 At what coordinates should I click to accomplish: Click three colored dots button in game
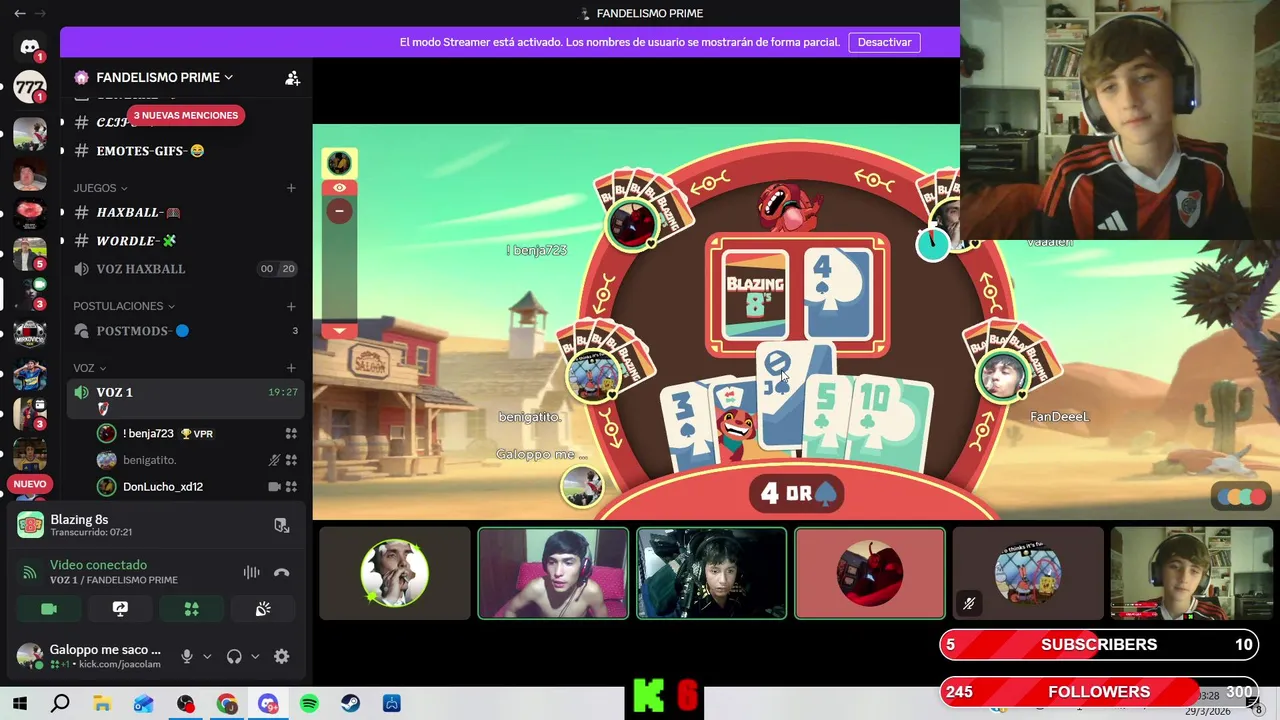pyautogui.click(x=1240, y=497)
